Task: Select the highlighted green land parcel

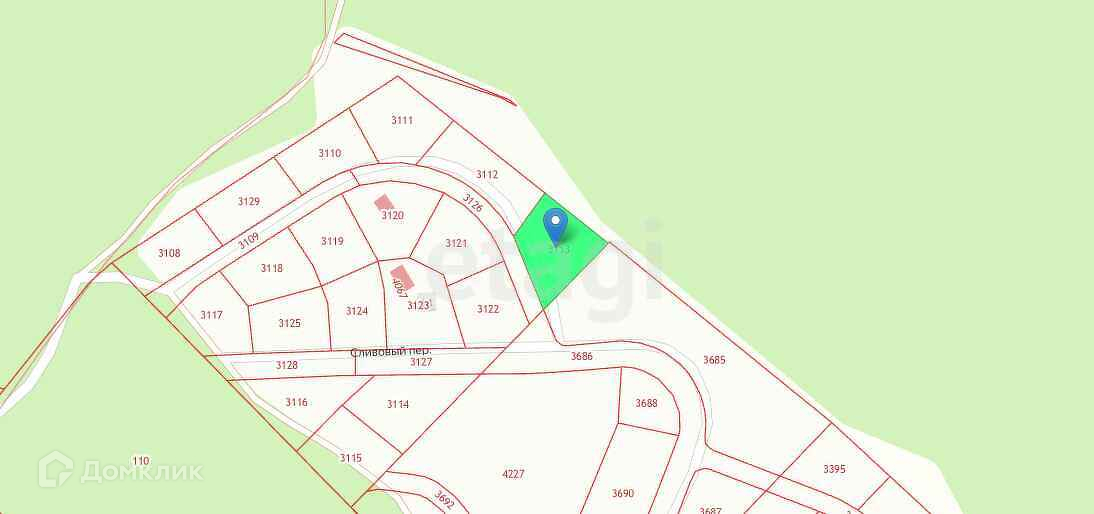Action: pos(561,252)
